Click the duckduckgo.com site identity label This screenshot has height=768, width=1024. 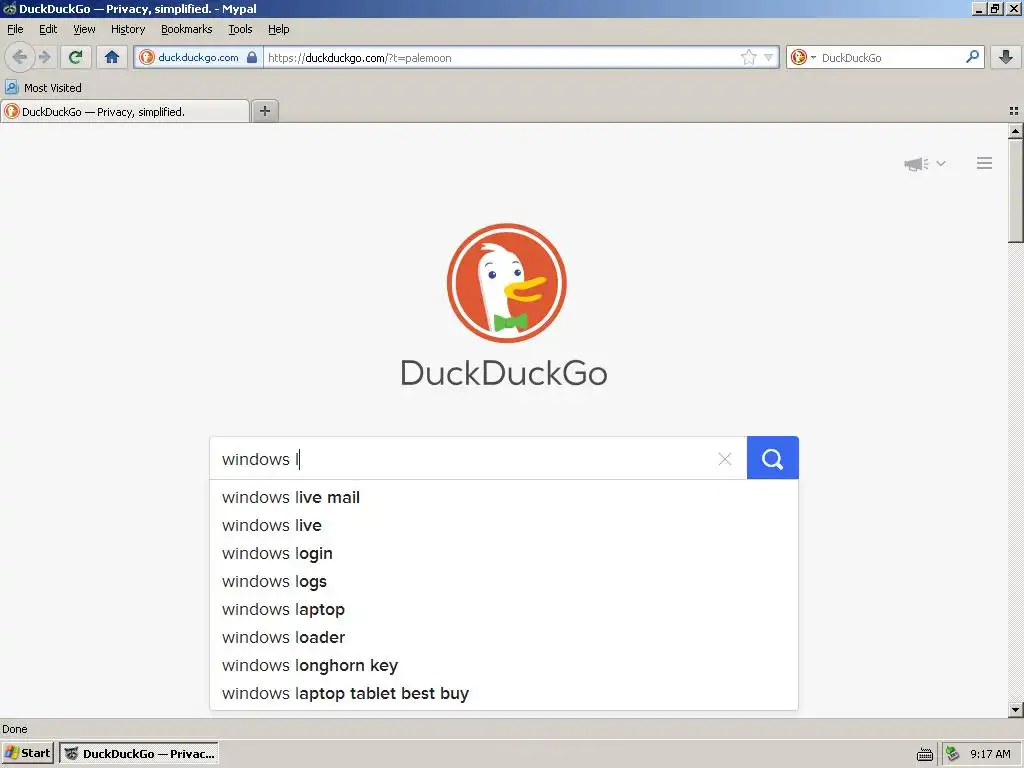pos(198,57)
